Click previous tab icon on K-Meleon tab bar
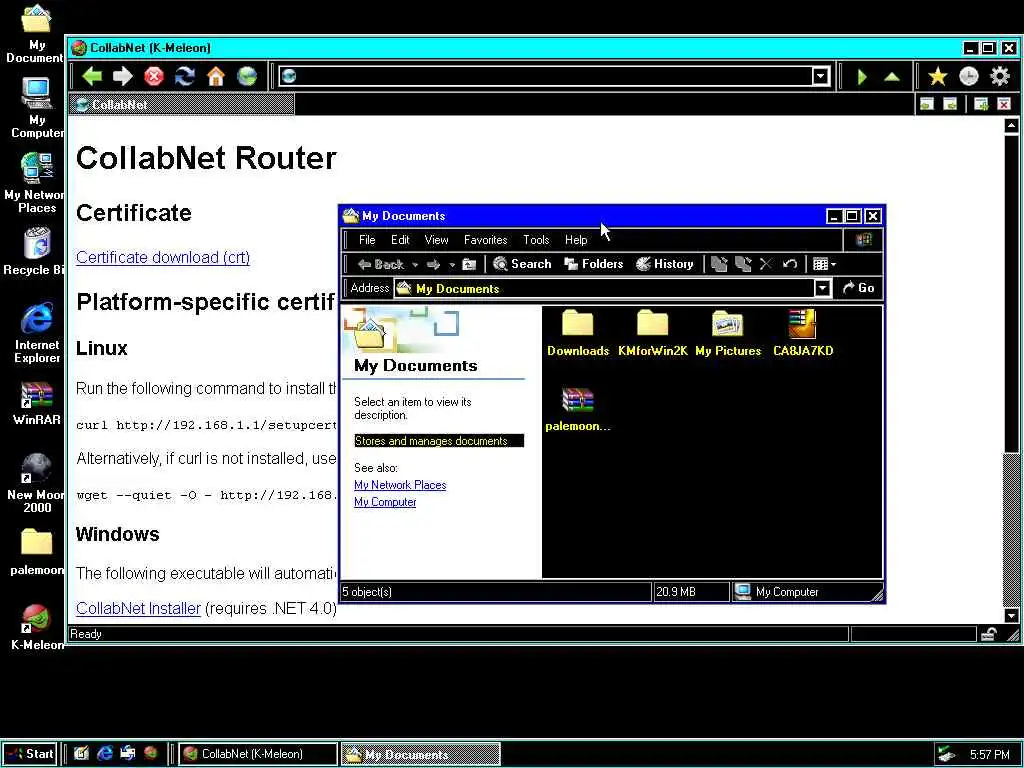The image size is (1024, 768). tap(927, 104)
